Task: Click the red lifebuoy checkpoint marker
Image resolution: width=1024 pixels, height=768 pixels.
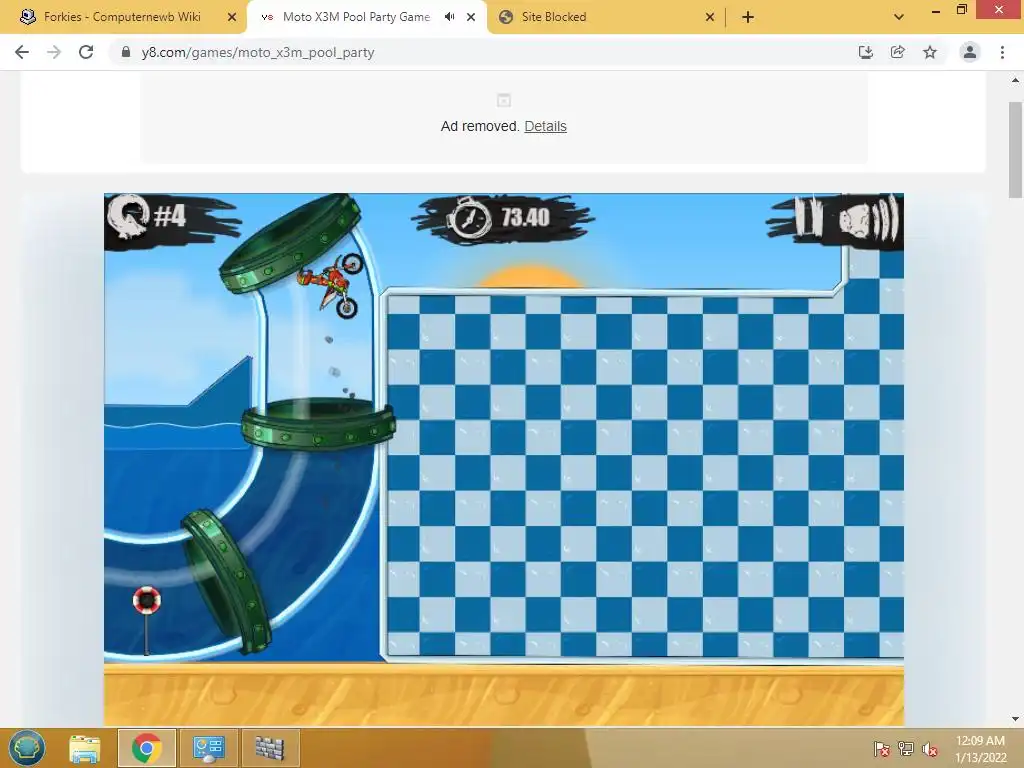Action: pyautogui.click(x=146, y=600)
